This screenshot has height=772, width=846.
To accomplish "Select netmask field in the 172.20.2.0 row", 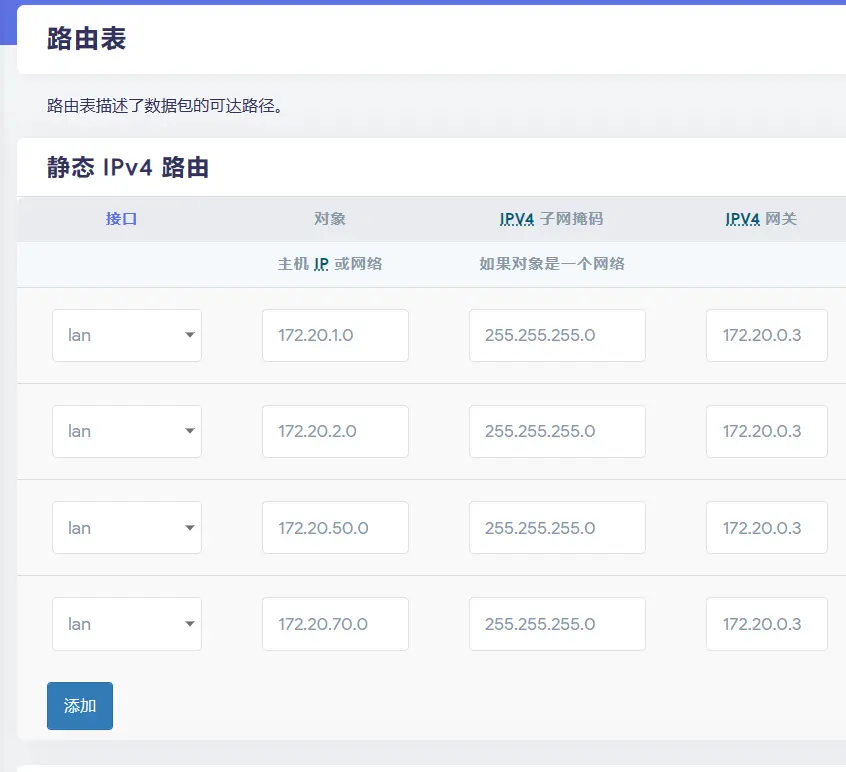I will [x=557, y=431].
